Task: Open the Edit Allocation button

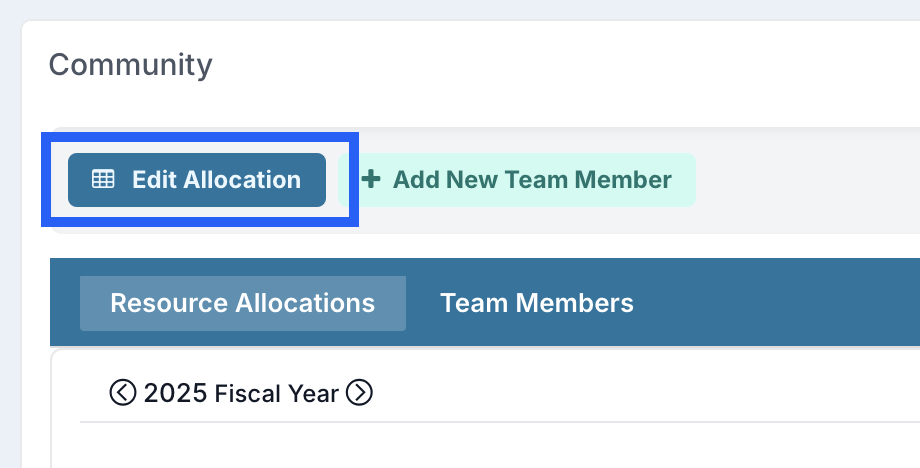Action: (197, 180)
